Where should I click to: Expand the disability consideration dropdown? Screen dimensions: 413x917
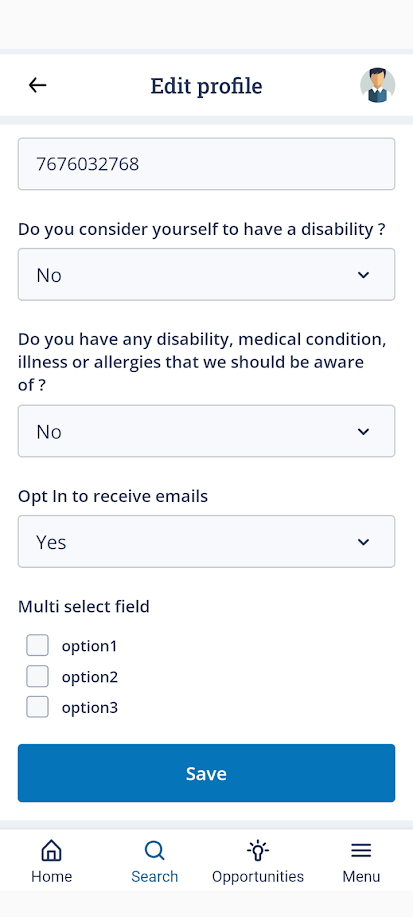click(x=206, y=275)
